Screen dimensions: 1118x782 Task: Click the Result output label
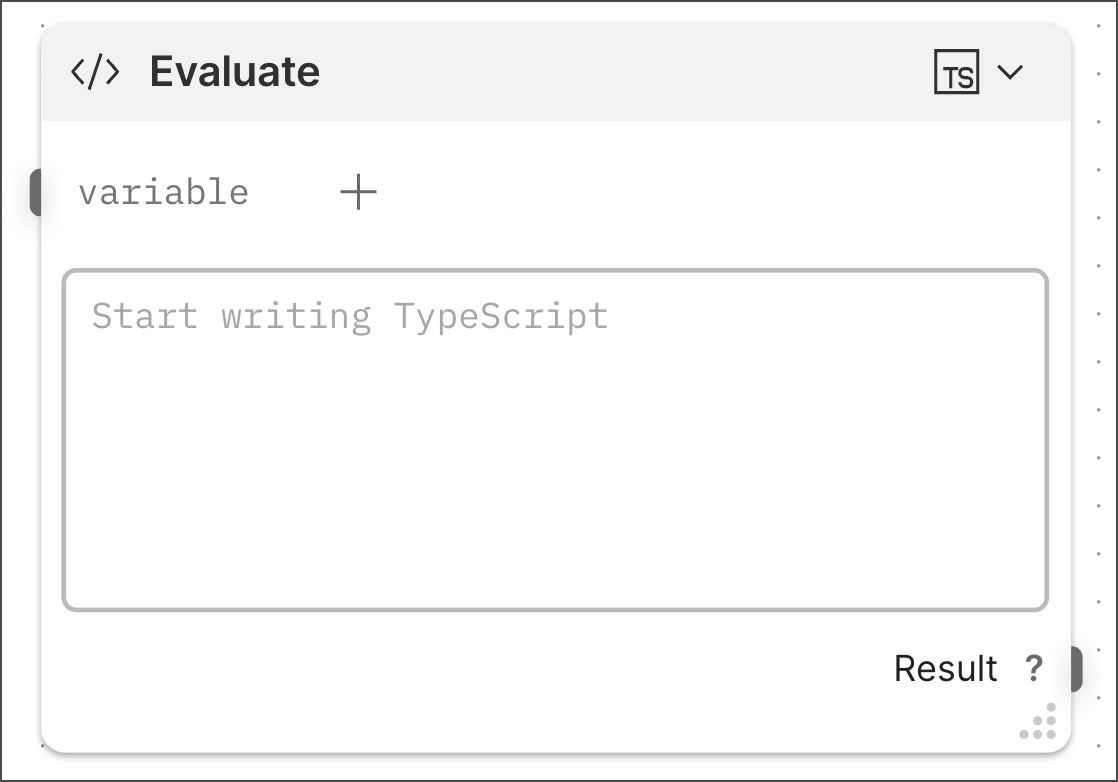(x=945, y=668)
